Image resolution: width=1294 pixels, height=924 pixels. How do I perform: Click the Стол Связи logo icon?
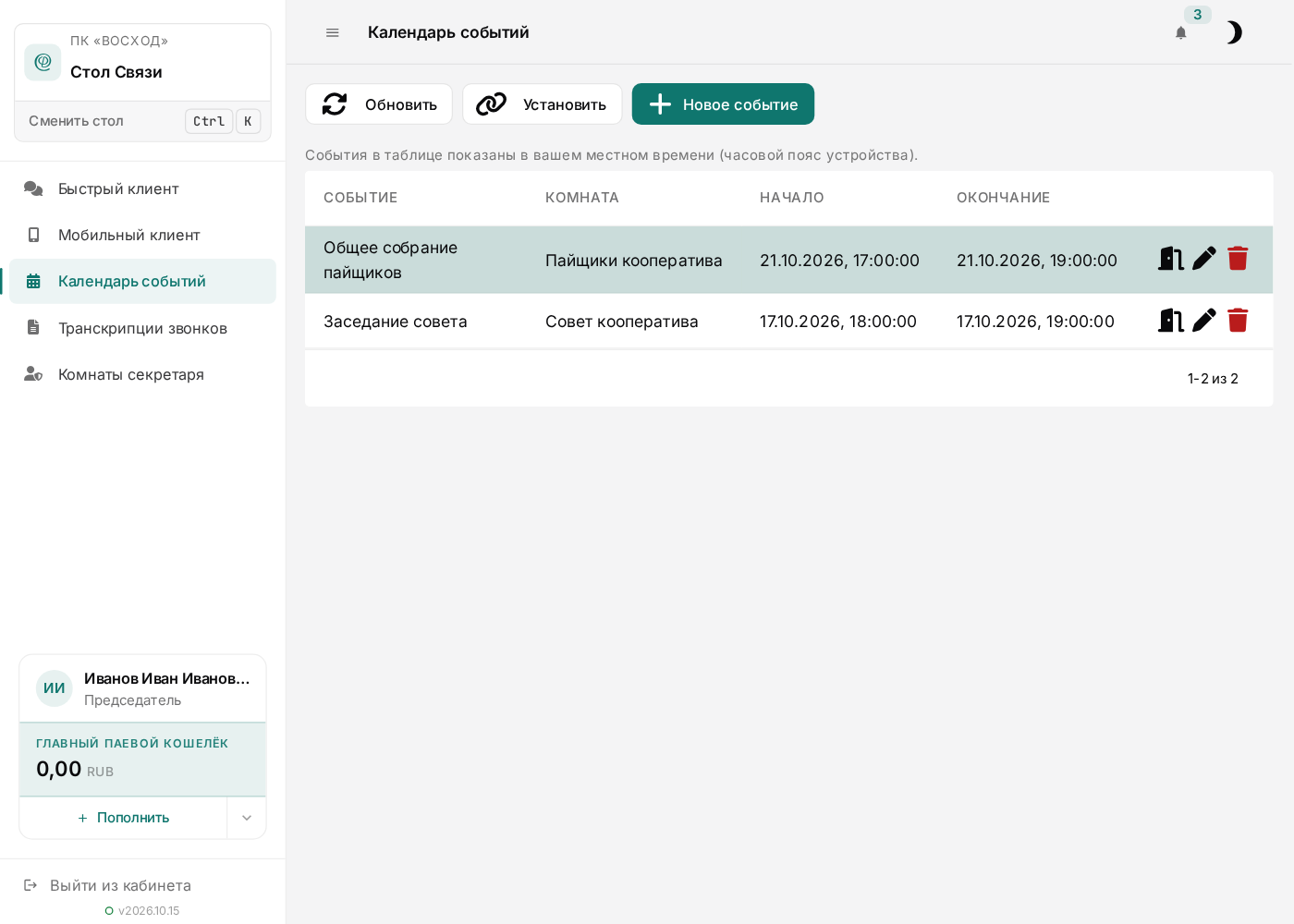coord(43,62)
